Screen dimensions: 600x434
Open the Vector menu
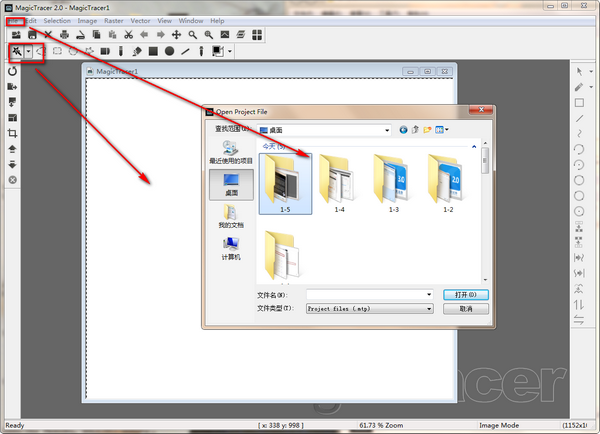pos(140,21)
